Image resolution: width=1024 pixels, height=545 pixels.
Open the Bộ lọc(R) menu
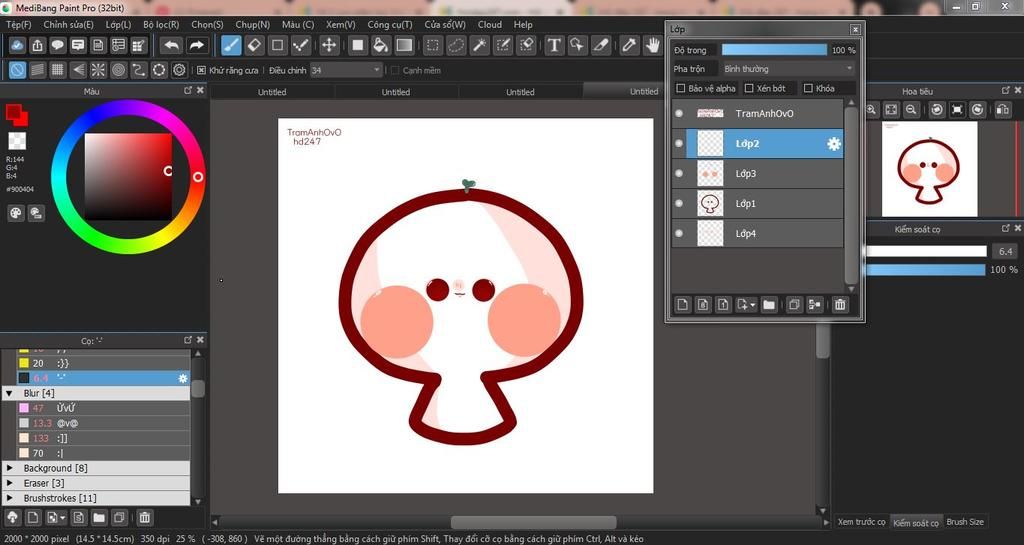[161, 25]
